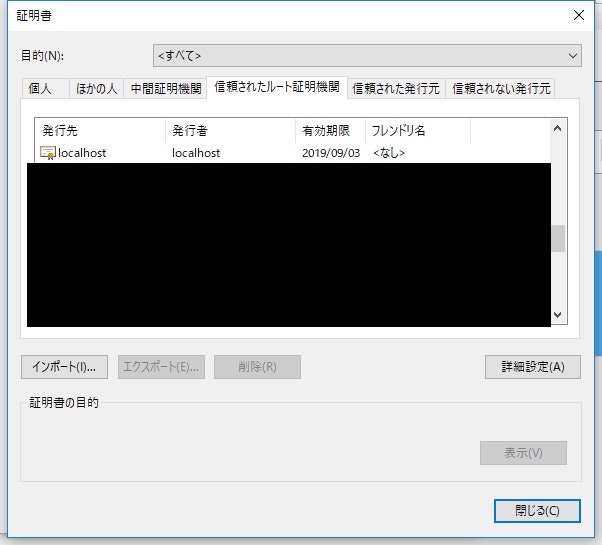Close the 証明書 dialog with the X
Screen dimensions: 602x545
click(579, 15)
